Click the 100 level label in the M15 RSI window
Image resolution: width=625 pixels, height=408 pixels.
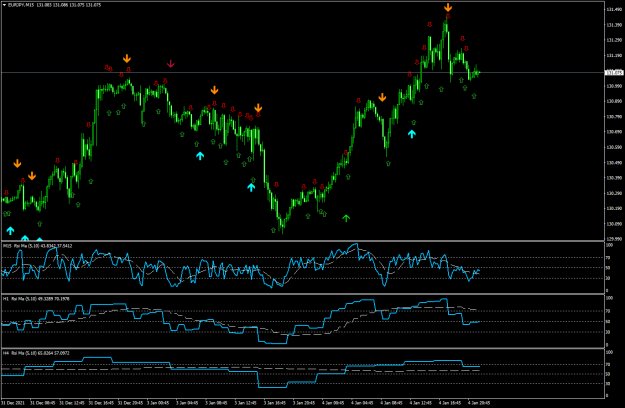(x=609, y=245)
